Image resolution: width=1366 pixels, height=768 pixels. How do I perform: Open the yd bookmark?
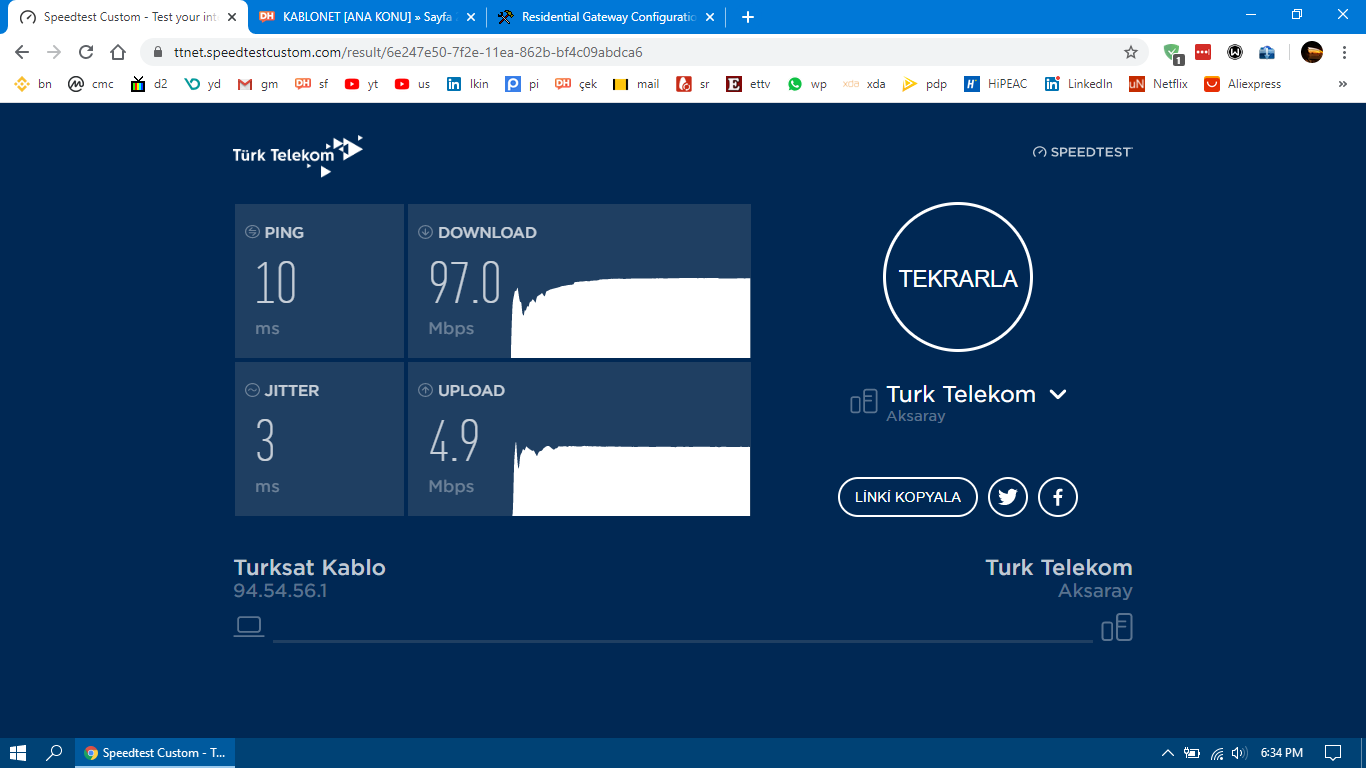click(203, 84)
